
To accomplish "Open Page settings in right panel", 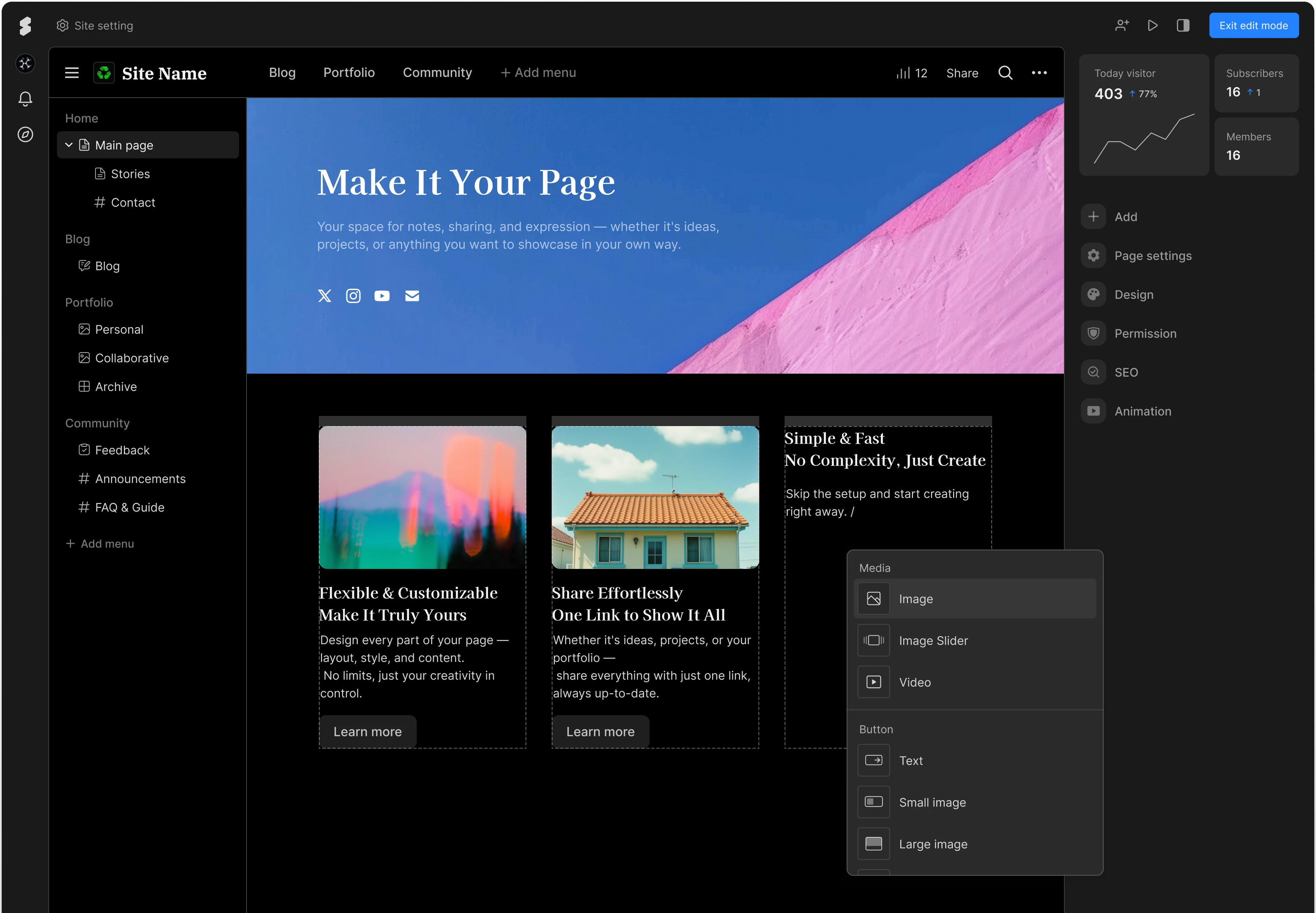I will 1152,256.
